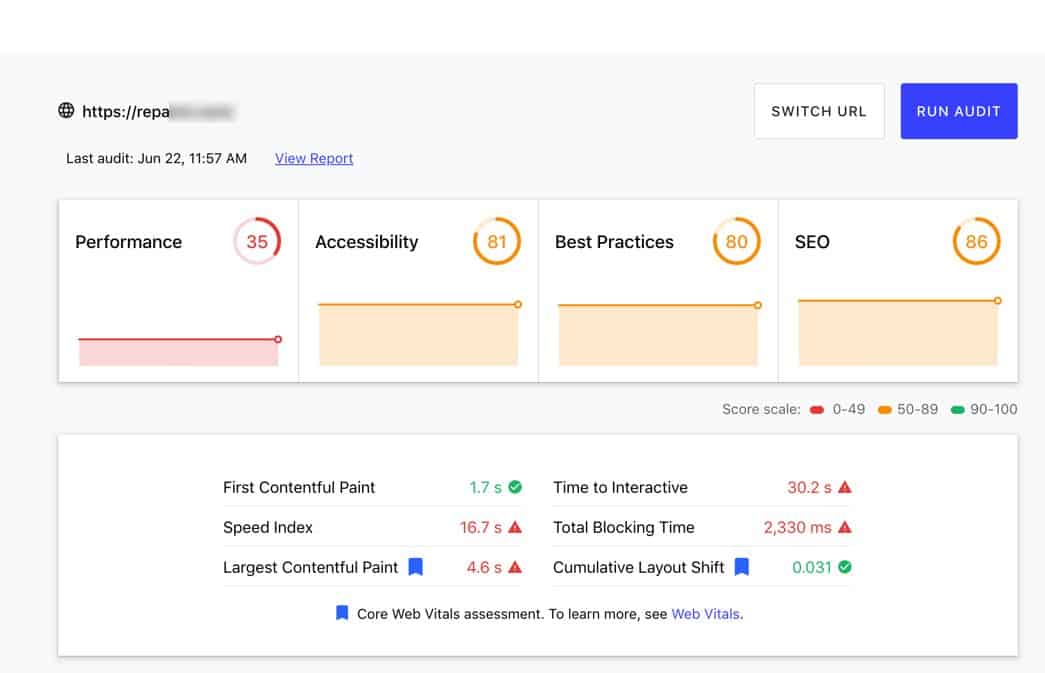The image size is (1045, 673).
Task: Click the audited URL text starting with https://repa
Action: pyautogui.click(x=158, y=111)
